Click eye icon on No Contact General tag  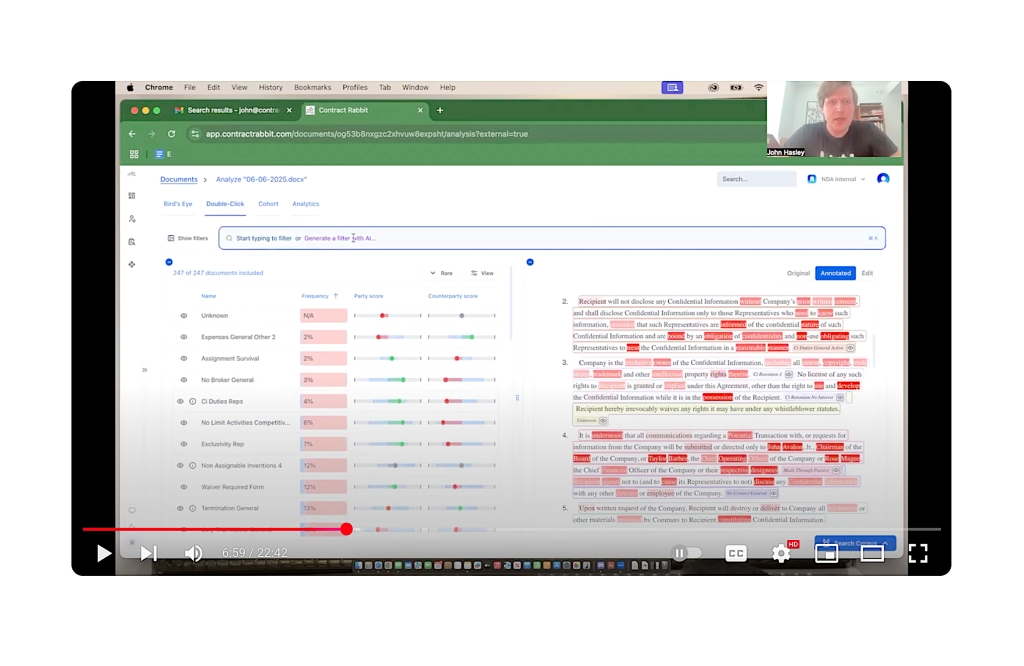(773, 493)
